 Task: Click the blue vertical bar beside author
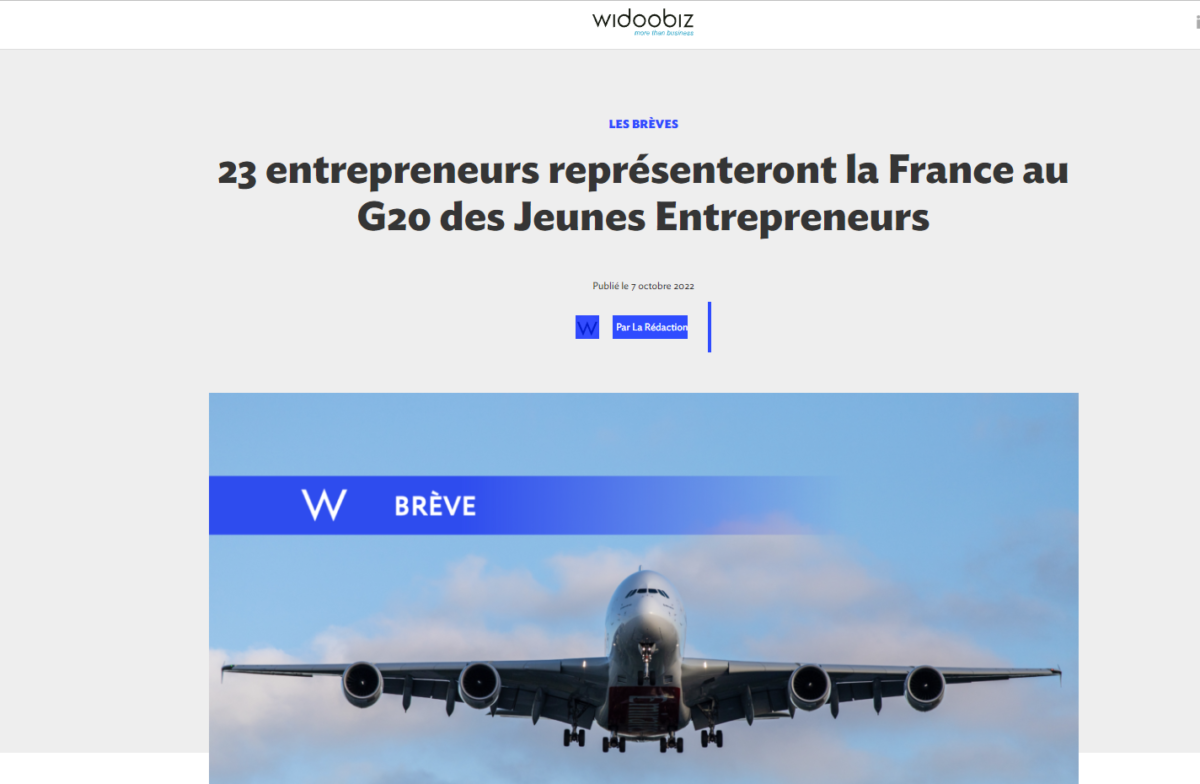coord(709,327)
